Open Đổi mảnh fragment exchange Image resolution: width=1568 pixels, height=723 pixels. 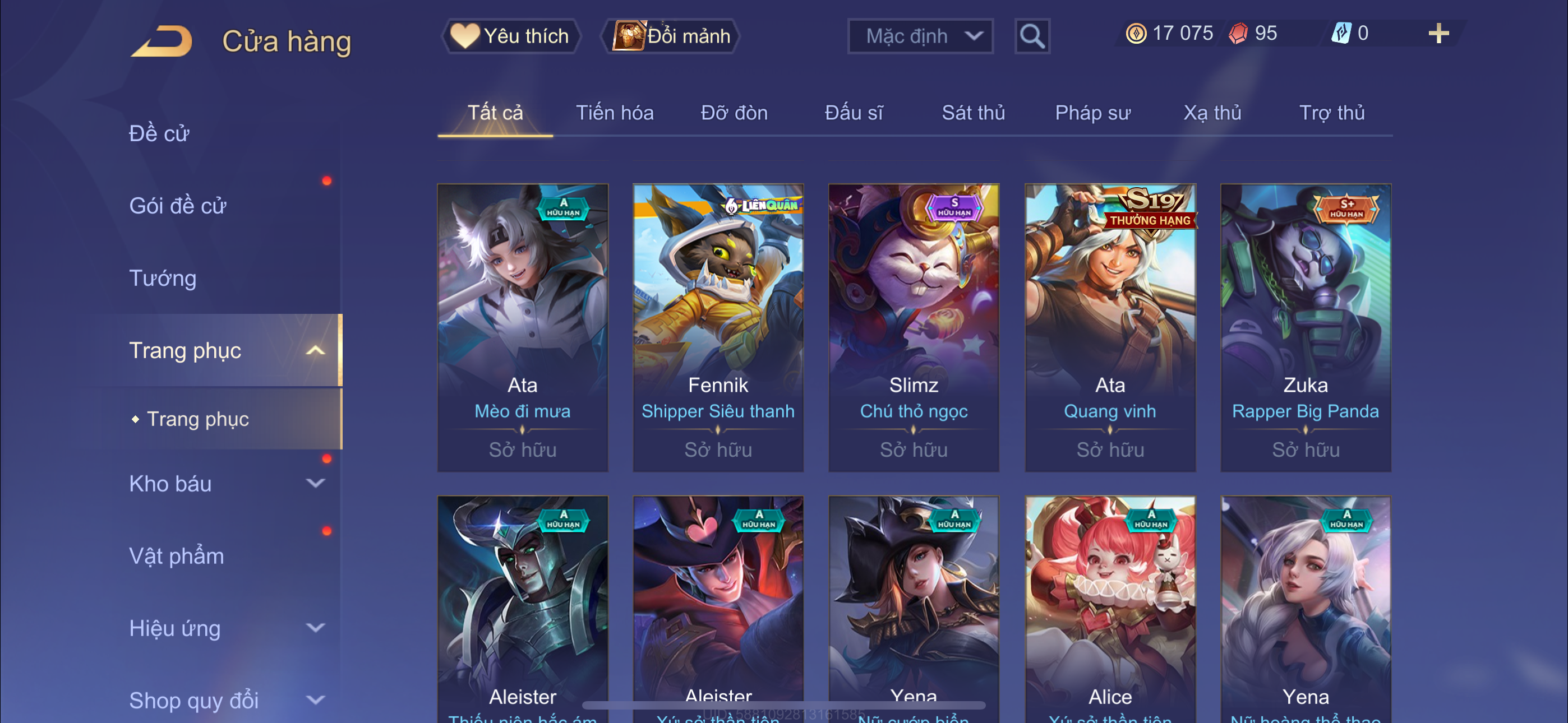point(671,36)
